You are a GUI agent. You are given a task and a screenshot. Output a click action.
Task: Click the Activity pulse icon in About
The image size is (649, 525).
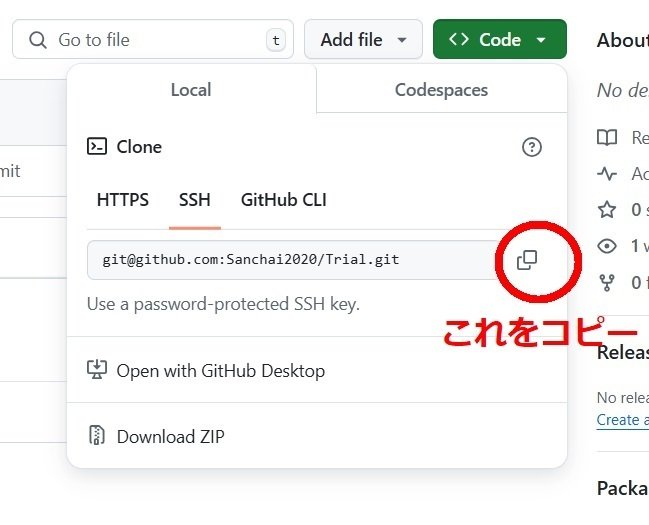point(607,173)
